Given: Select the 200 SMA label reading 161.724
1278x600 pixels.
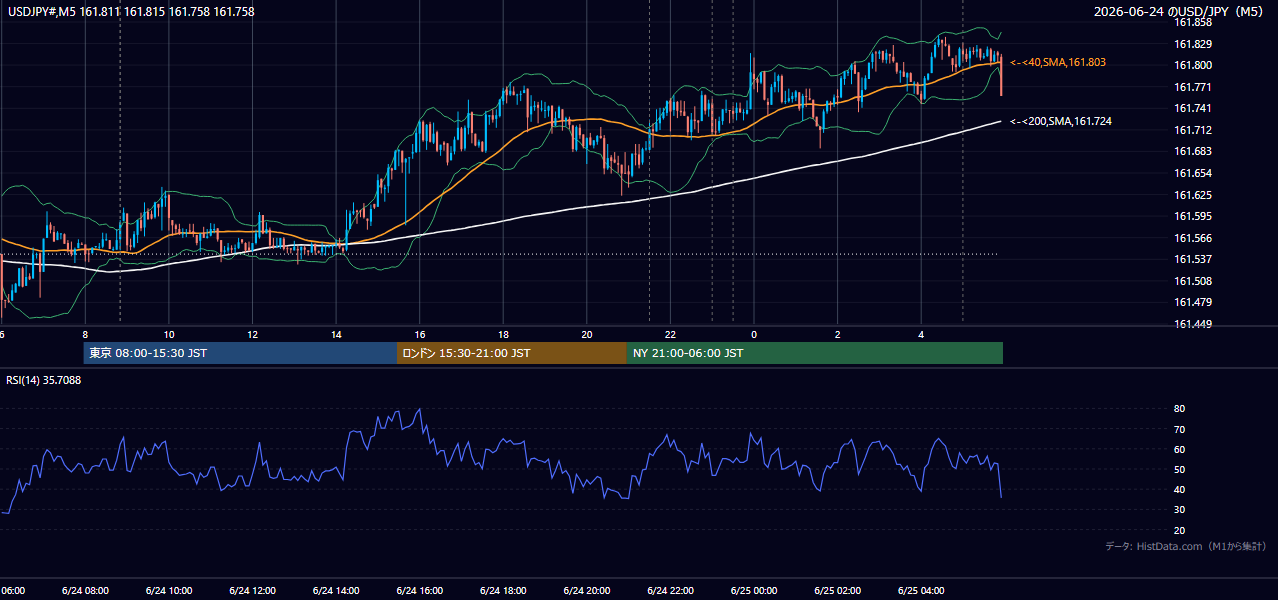Looking at the screenshot, I should 1061,121.
